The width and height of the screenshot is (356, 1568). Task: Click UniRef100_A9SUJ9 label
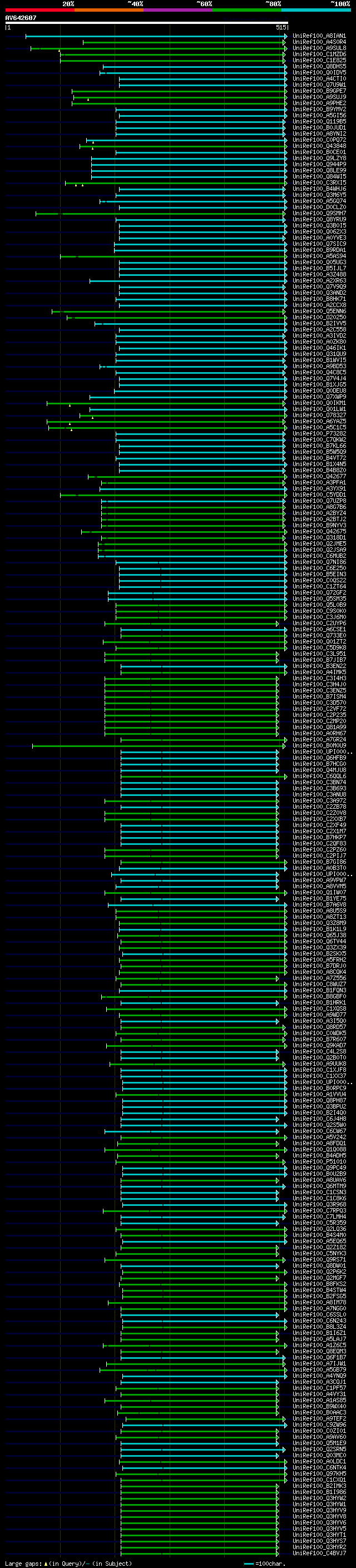click(x=319, y=97)
